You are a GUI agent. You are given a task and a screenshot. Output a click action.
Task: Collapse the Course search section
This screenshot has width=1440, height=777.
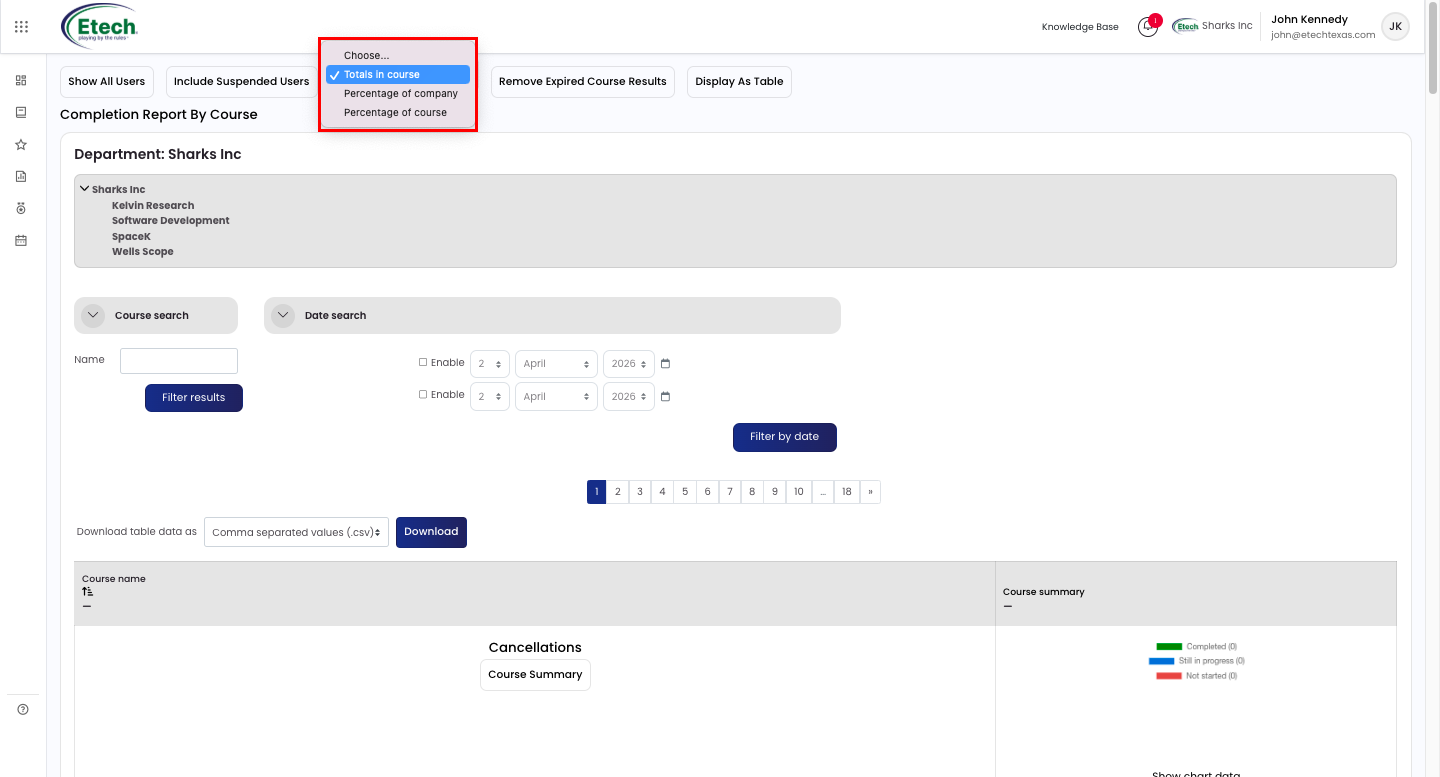tap(93, 315)
